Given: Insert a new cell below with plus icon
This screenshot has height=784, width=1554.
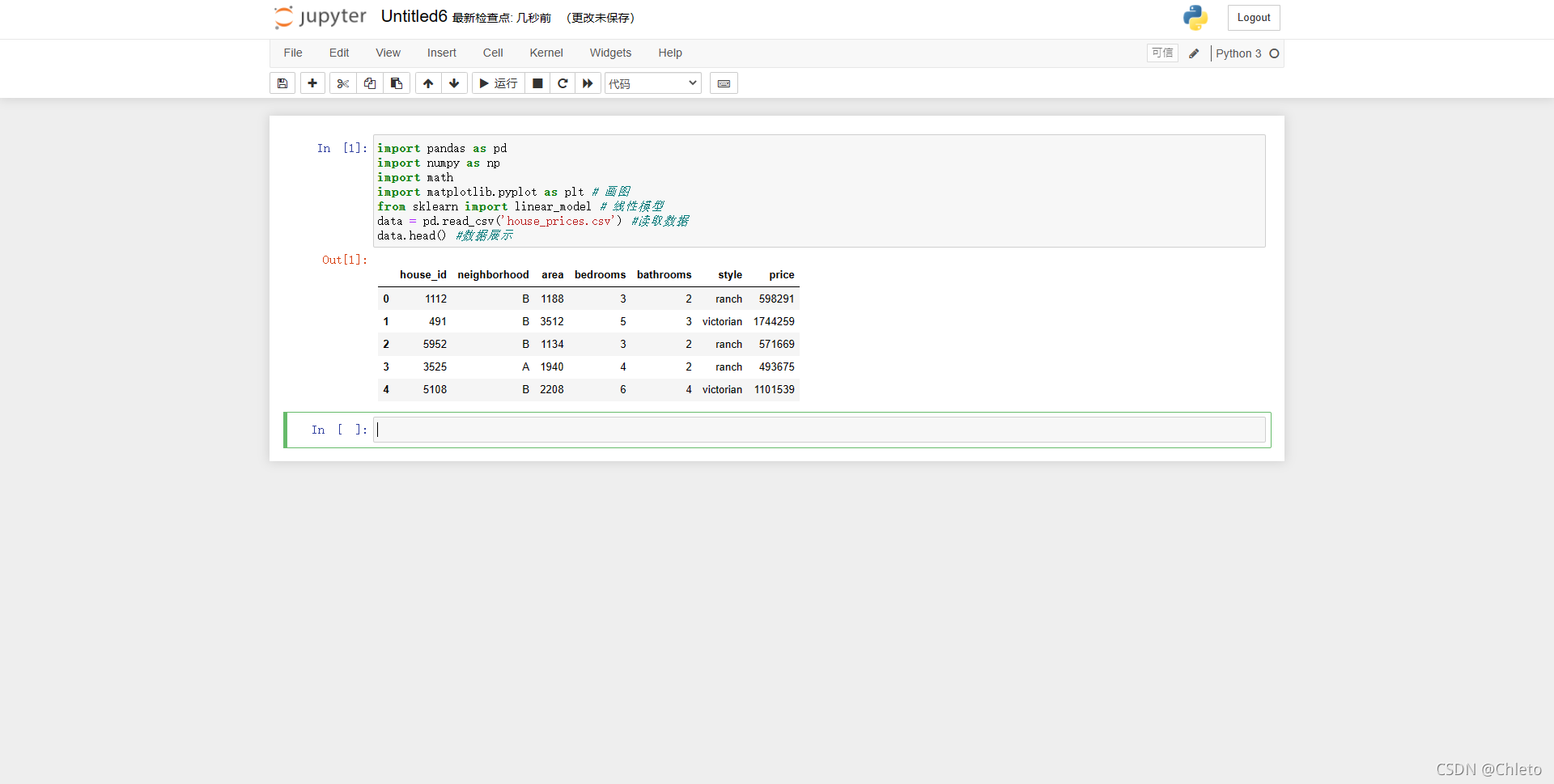Looking at the screenshot, I should [x=312, y=83].
